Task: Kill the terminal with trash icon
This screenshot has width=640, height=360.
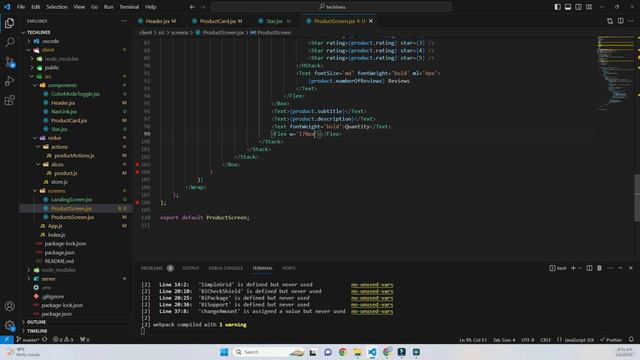Action: pos(599,268)
